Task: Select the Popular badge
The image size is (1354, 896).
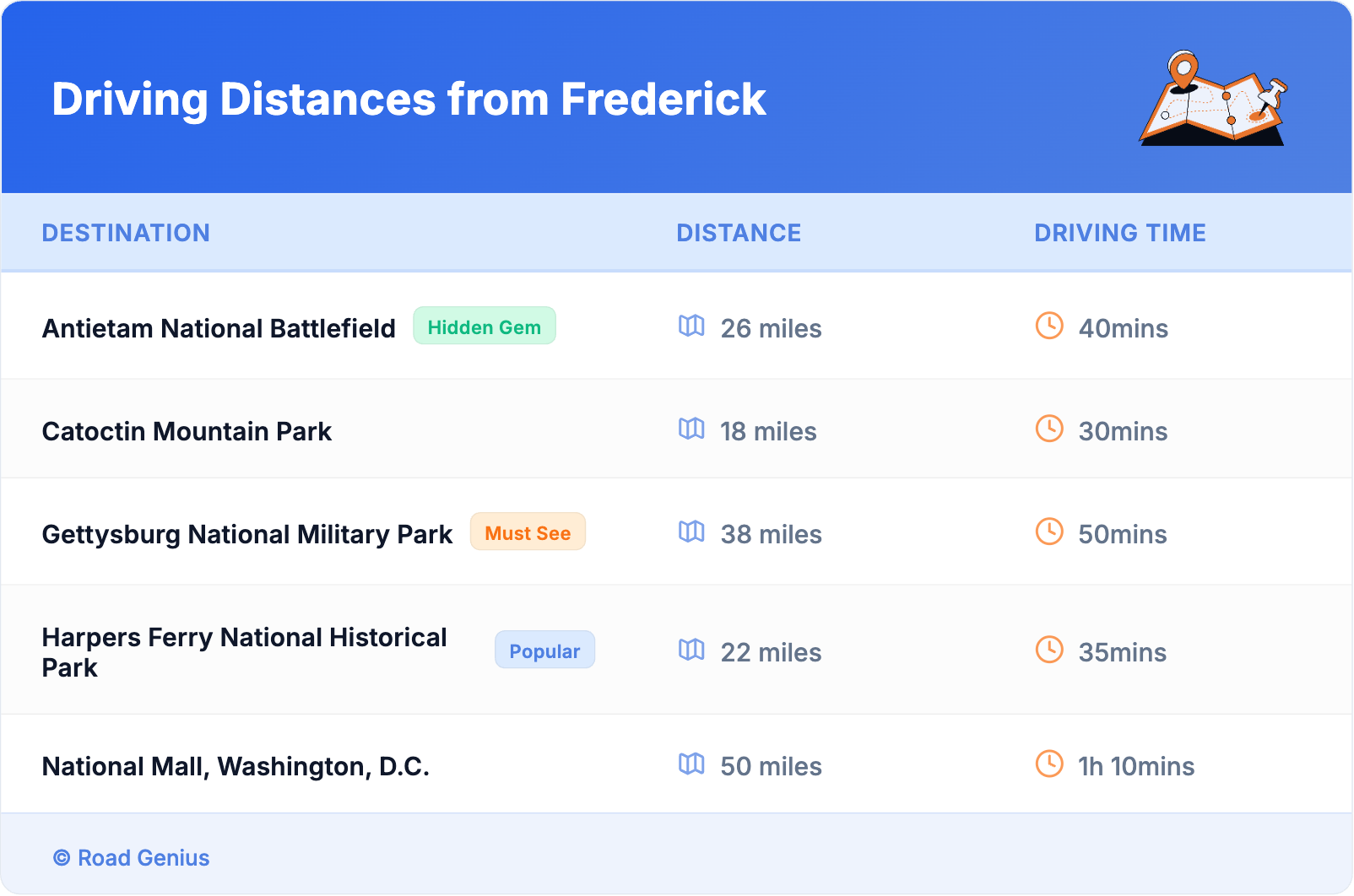Action: tap(544, 650)
